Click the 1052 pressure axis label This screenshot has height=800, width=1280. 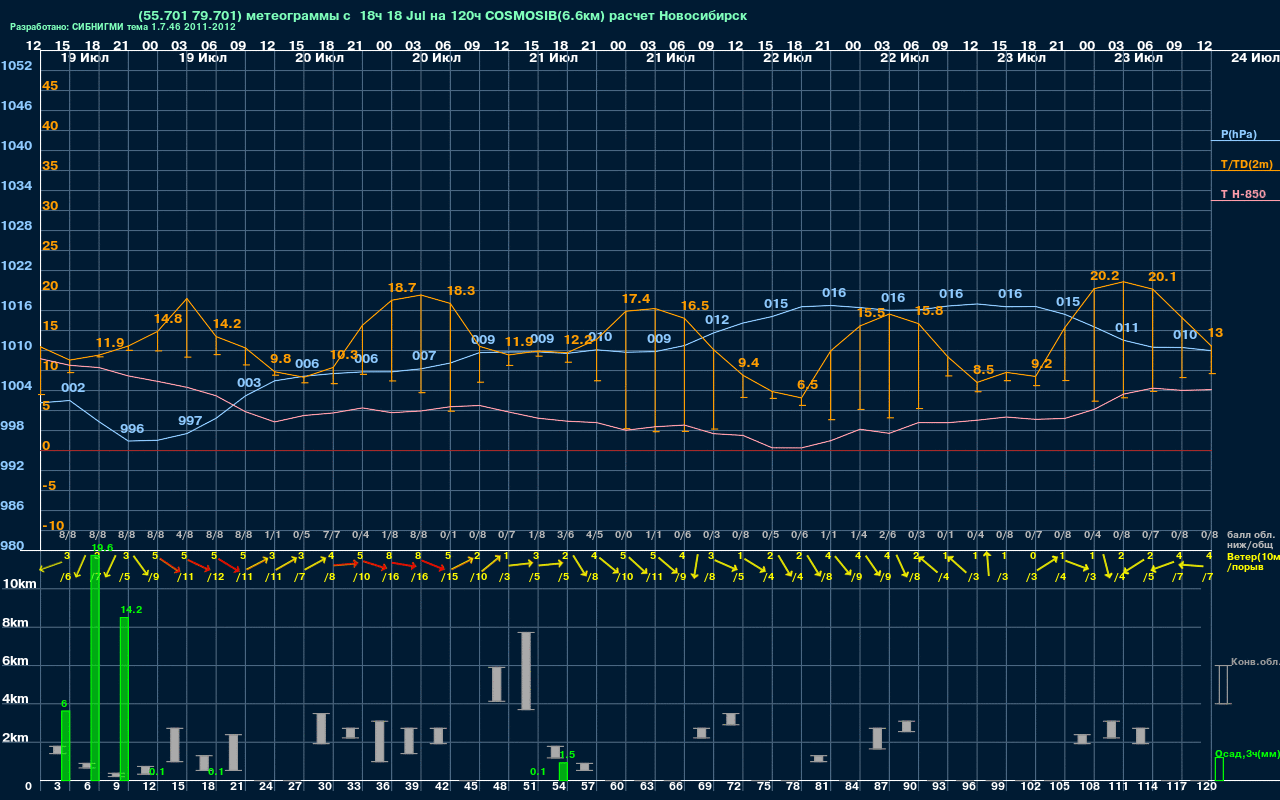click(16, 66)
